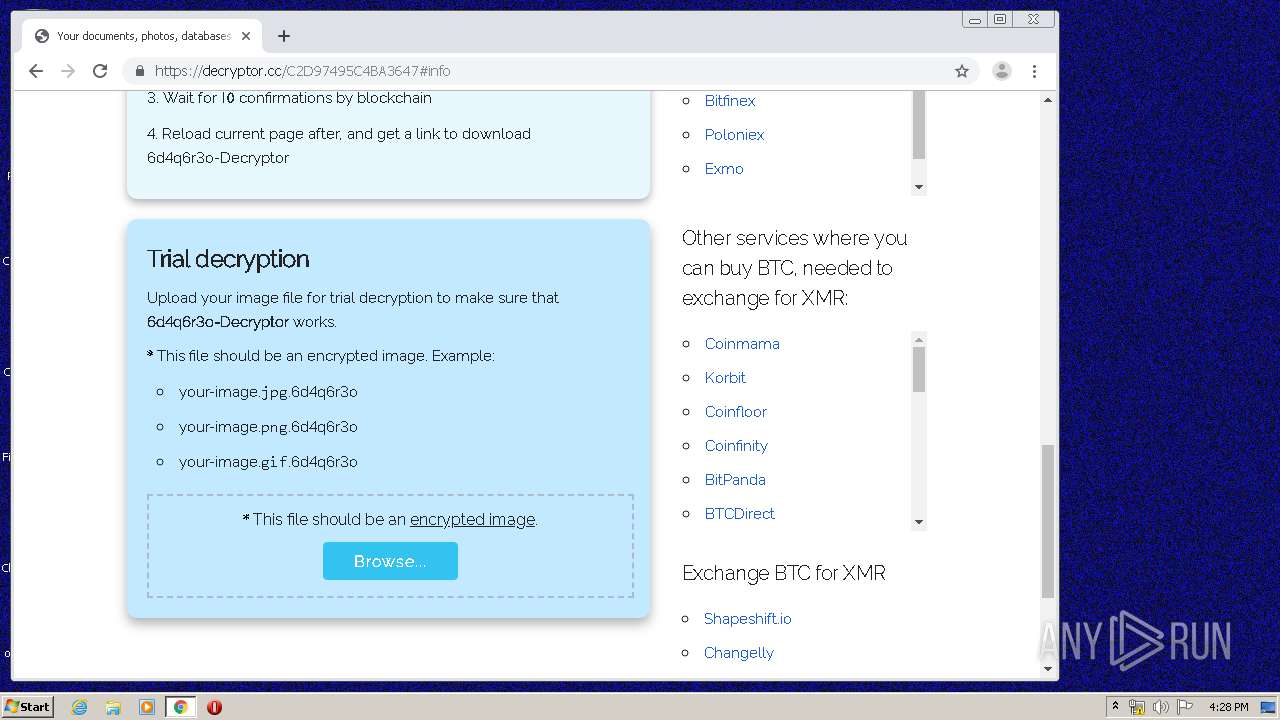Click the page scrollbar down arrow

[1048, 669]
